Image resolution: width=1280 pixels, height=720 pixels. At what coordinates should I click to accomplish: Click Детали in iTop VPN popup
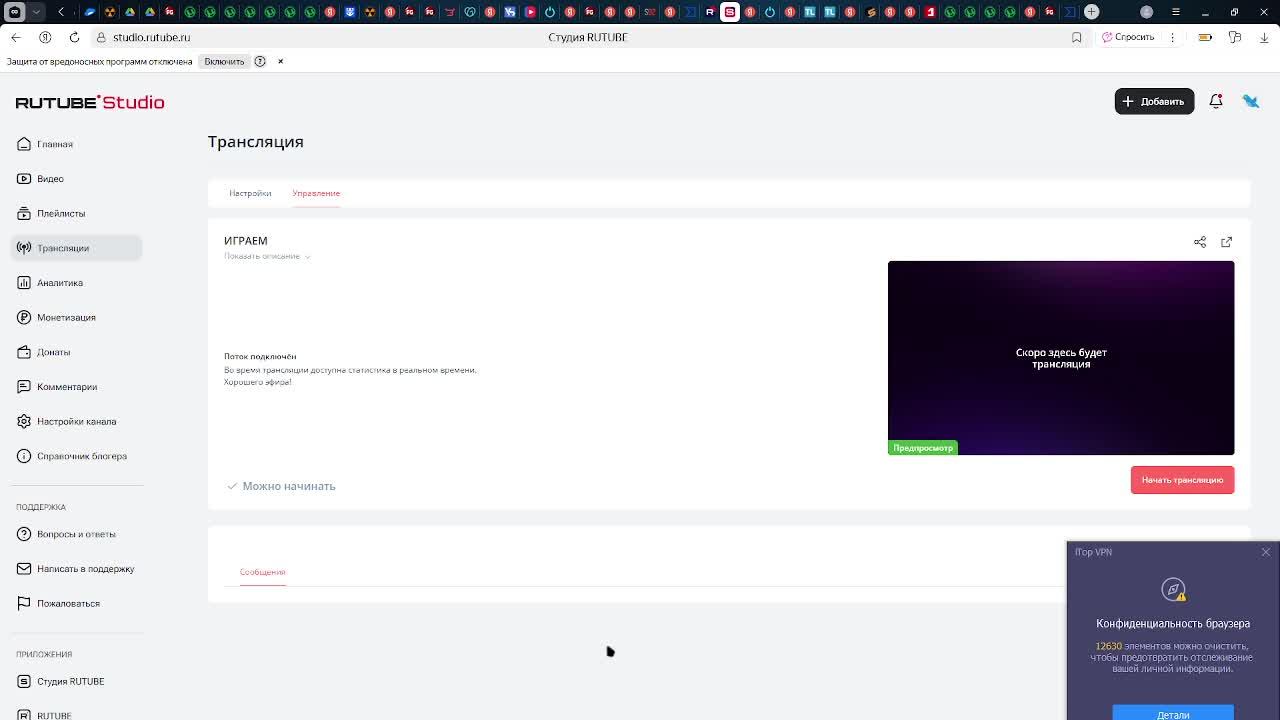coord(1173,714)
